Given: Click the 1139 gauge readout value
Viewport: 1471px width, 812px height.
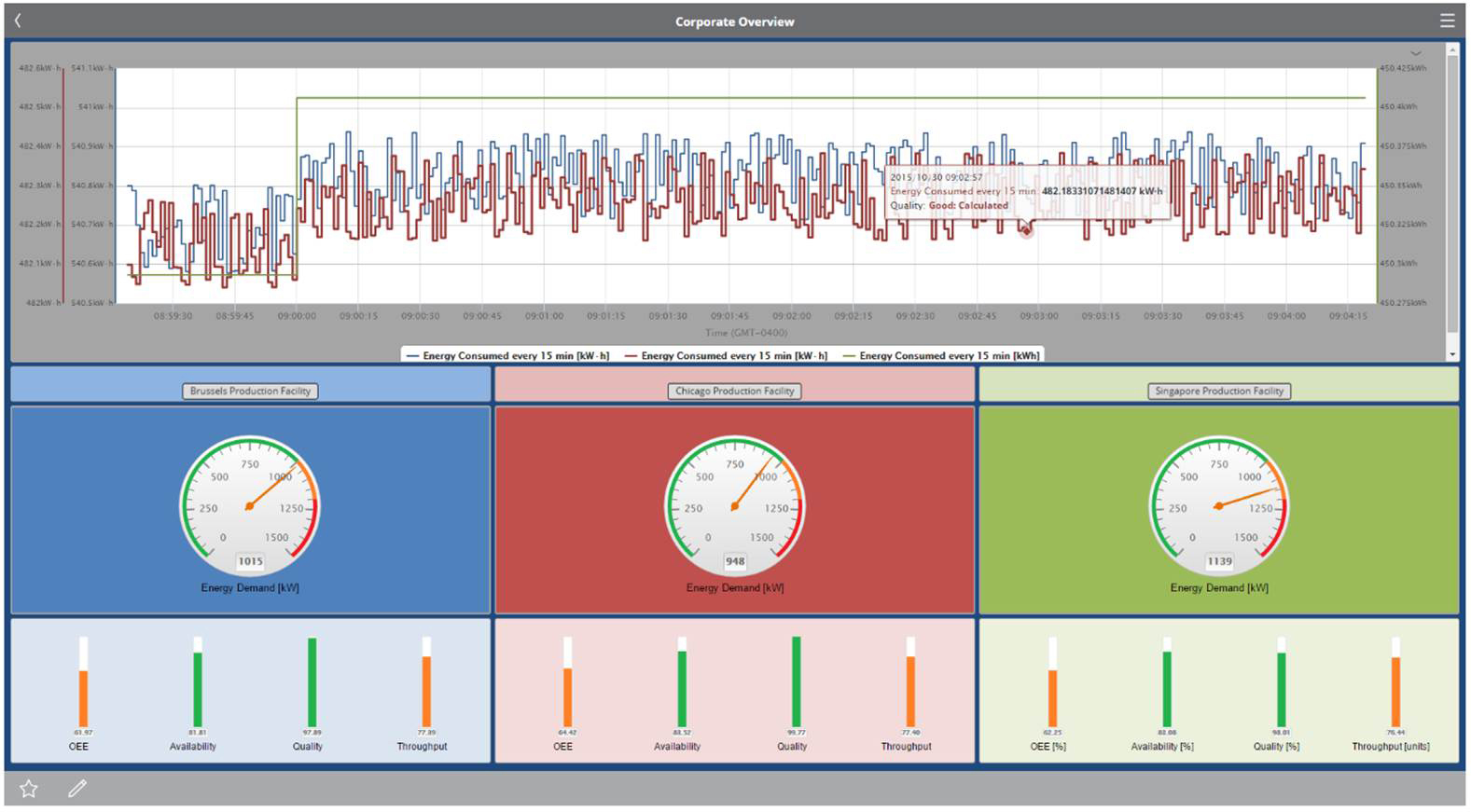Looking at the screenshot, I should [x=1219, y=561].
